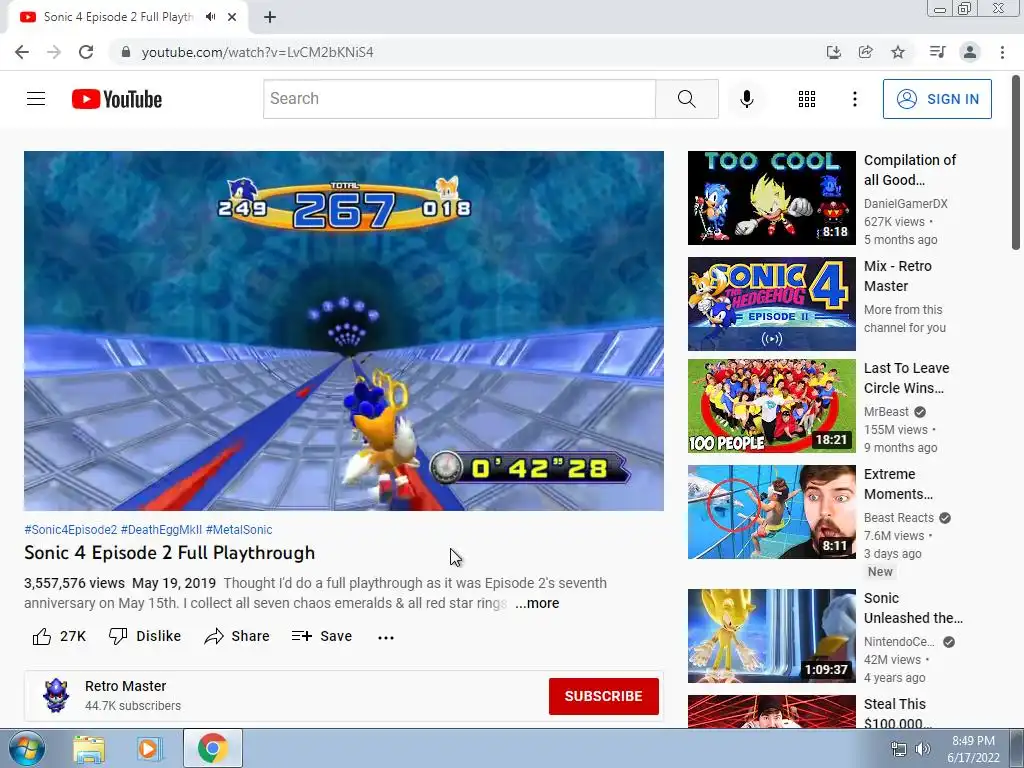Open #MetalSonic hashtag link

pos(239,530)
